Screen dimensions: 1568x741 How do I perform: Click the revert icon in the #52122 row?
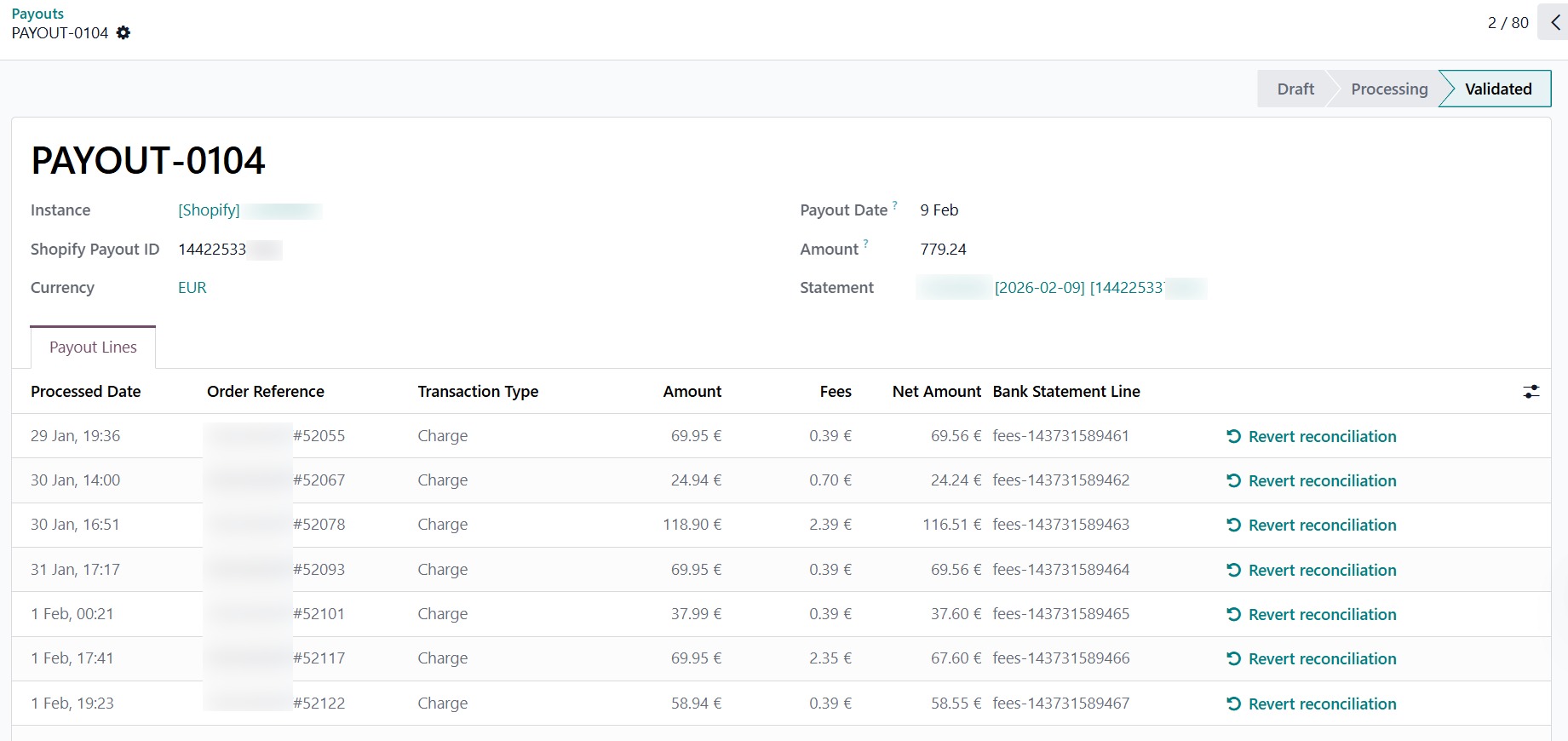1233,704
